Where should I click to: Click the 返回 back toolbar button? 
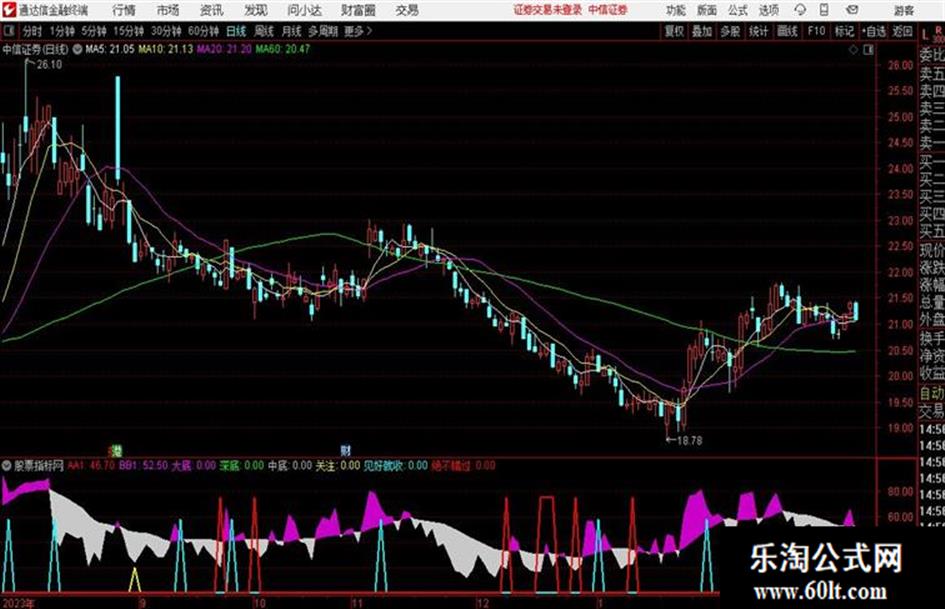coord(902,31)
